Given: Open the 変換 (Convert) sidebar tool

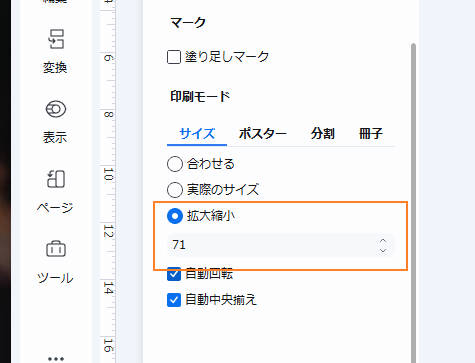Looking at the screenshot, I should point(55,51).
